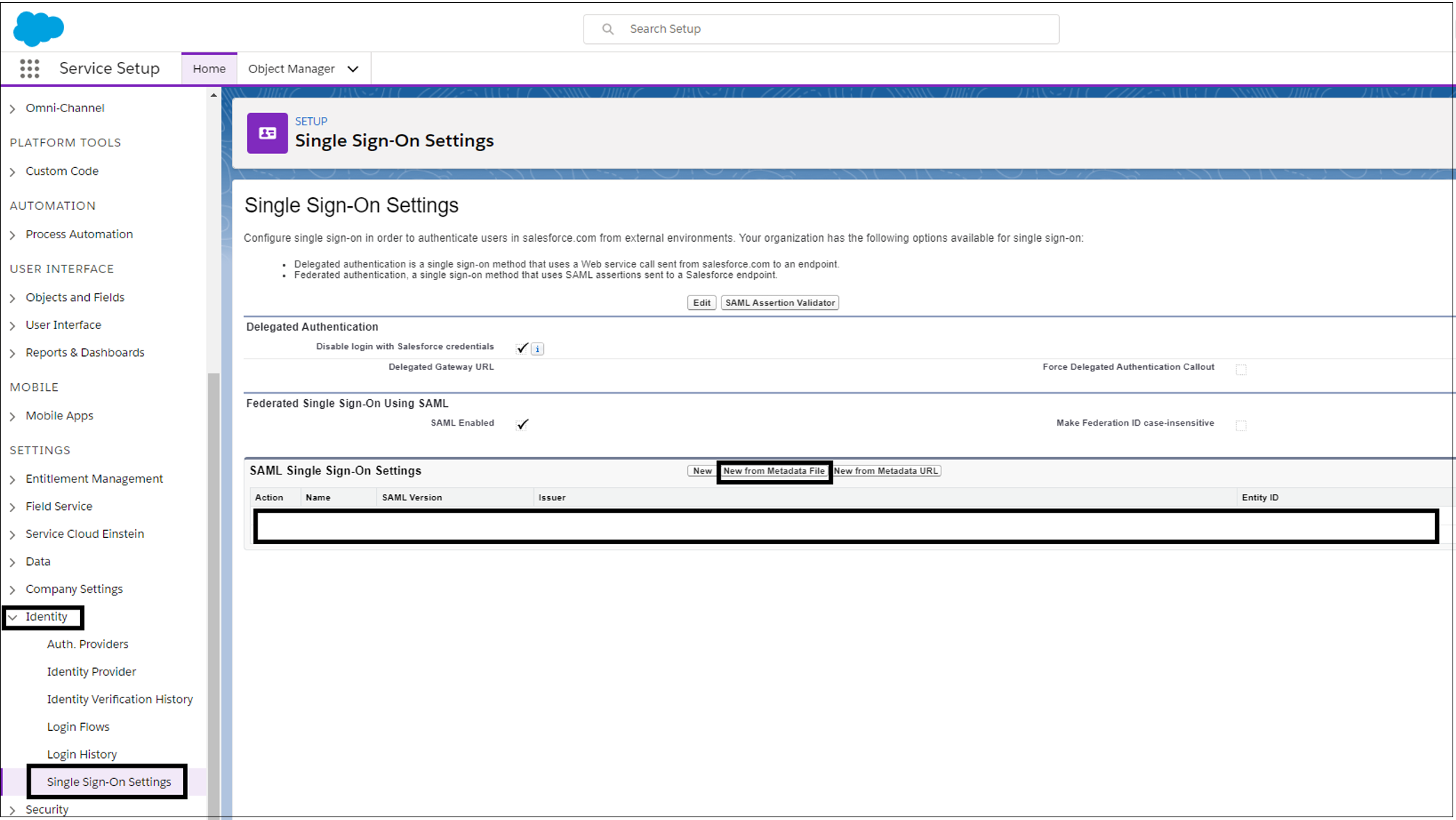Click the Setup grid/waffle menu icon

27,68
